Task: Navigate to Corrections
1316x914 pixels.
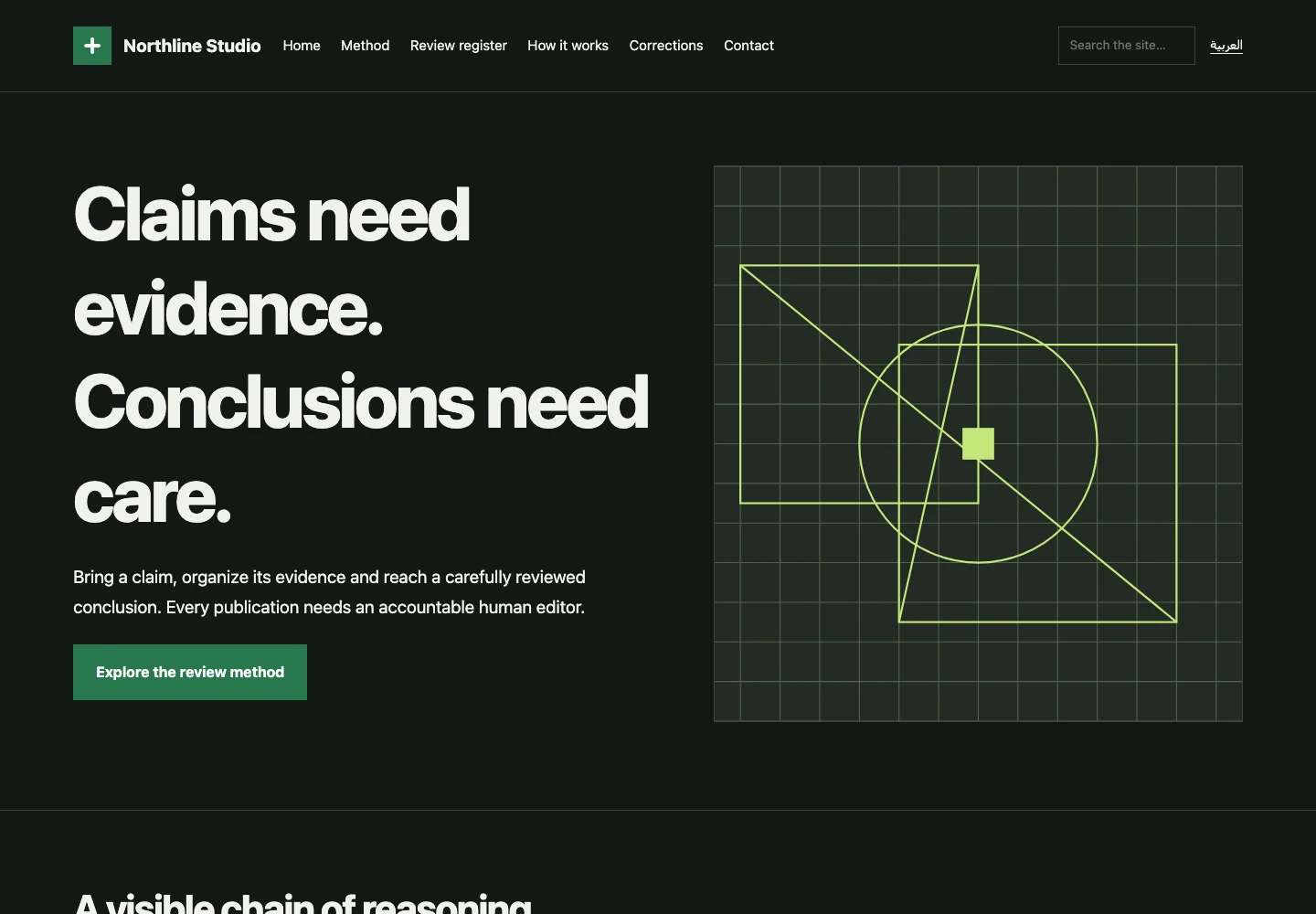Action: [x=666, y=46]
